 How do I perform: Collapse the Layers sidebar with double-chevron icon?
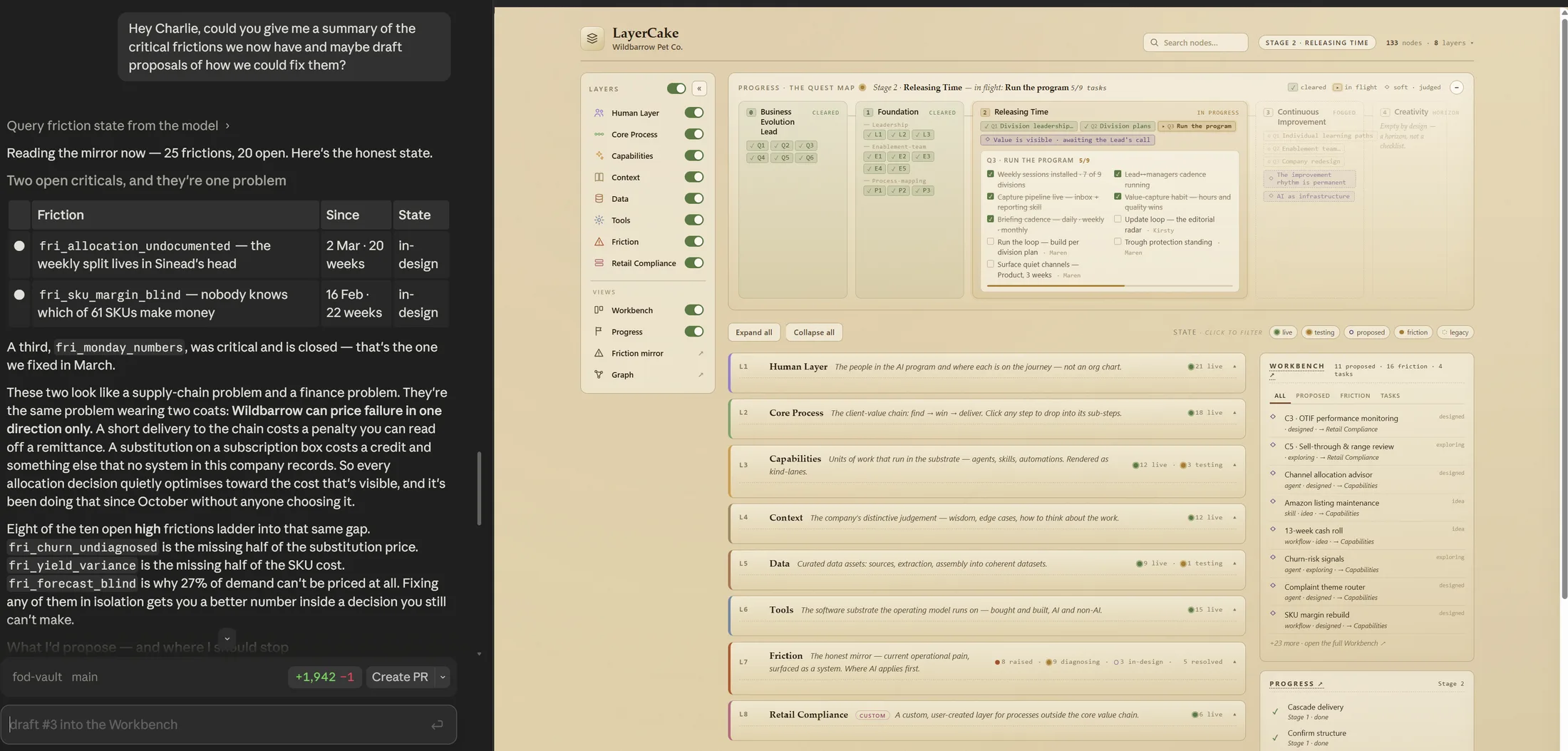[699, 88]
